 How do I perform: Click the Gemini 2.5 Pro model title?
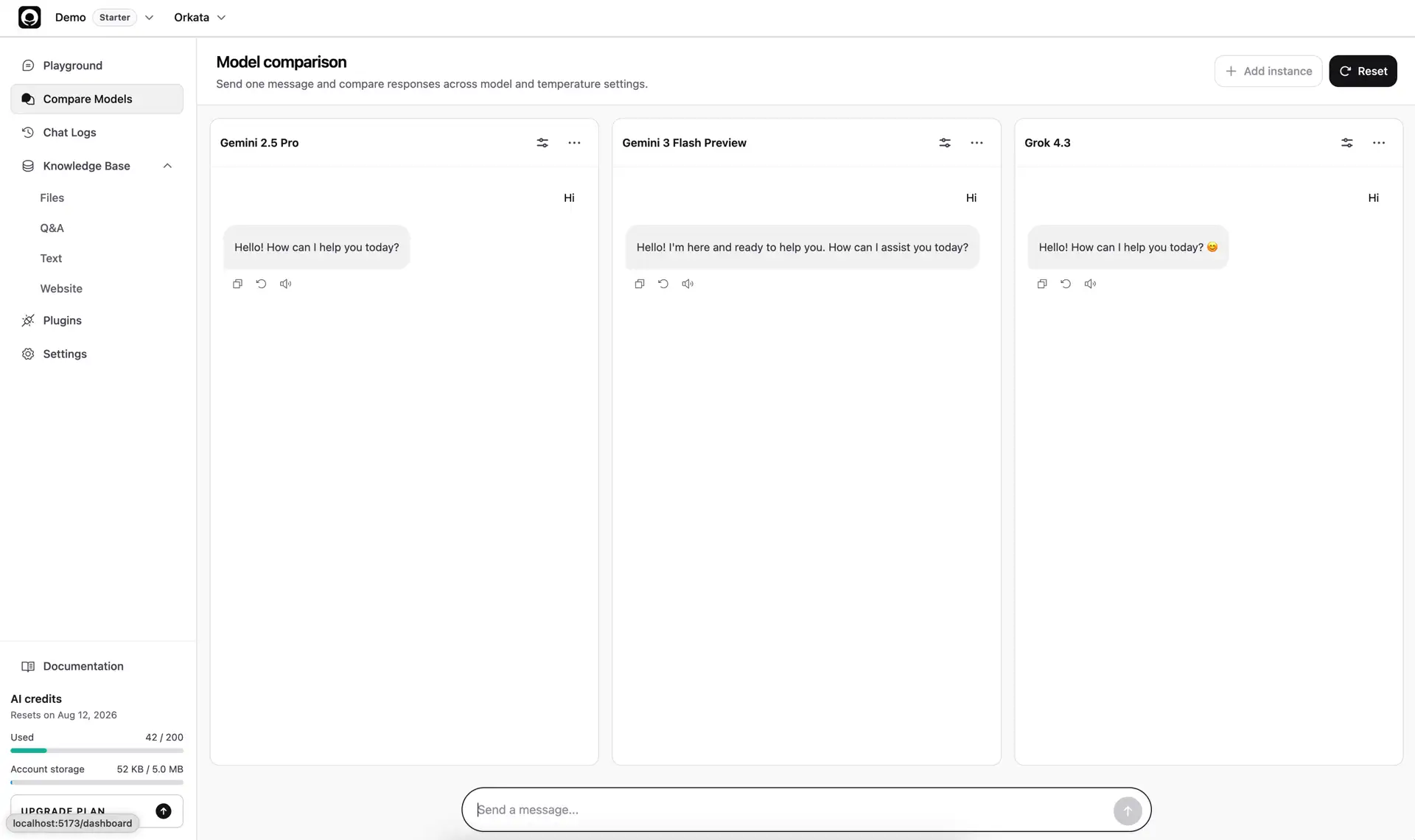(x=259, y=143)
